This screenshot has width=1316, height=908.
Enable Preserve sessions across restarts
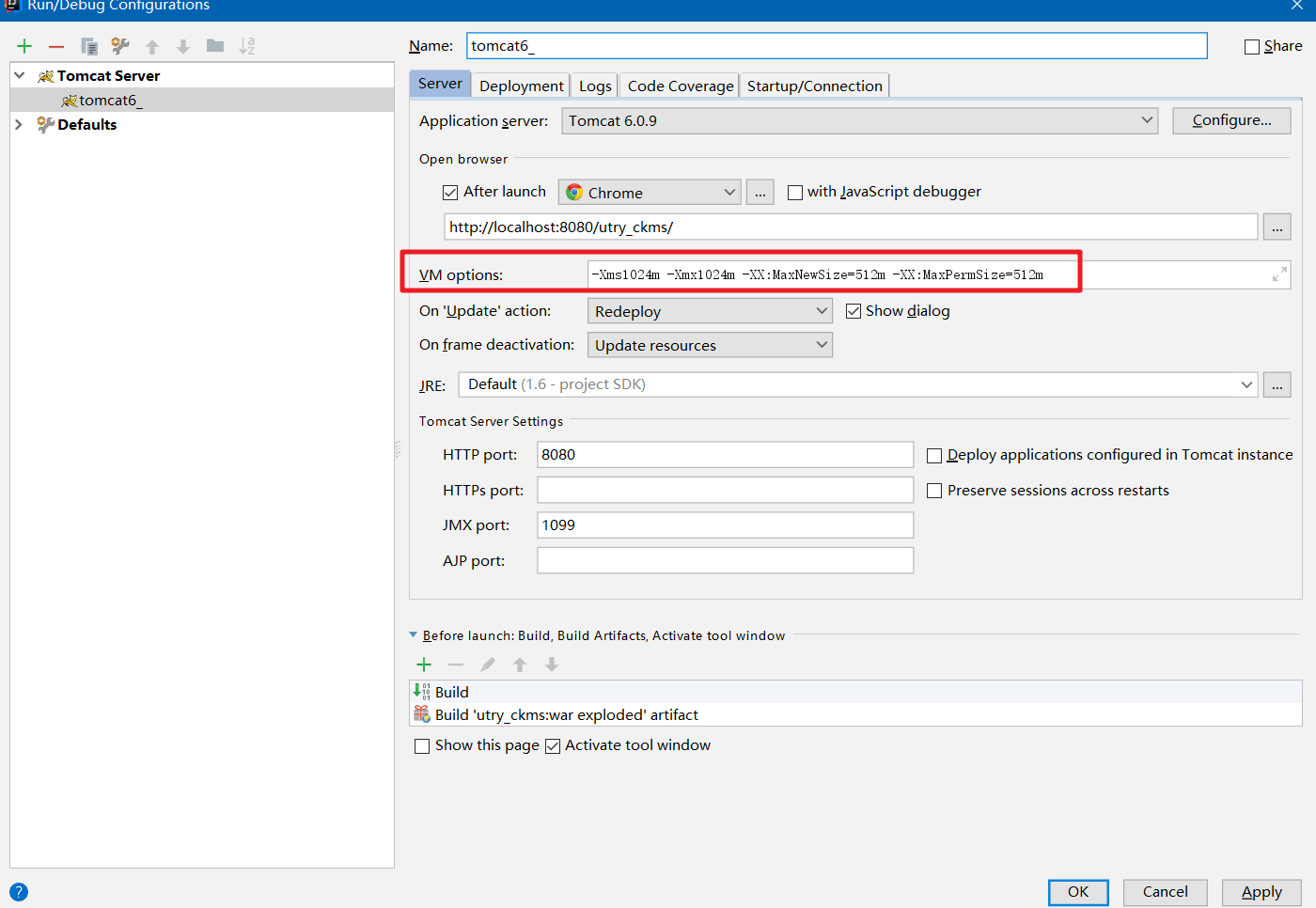tap(934, 491)
